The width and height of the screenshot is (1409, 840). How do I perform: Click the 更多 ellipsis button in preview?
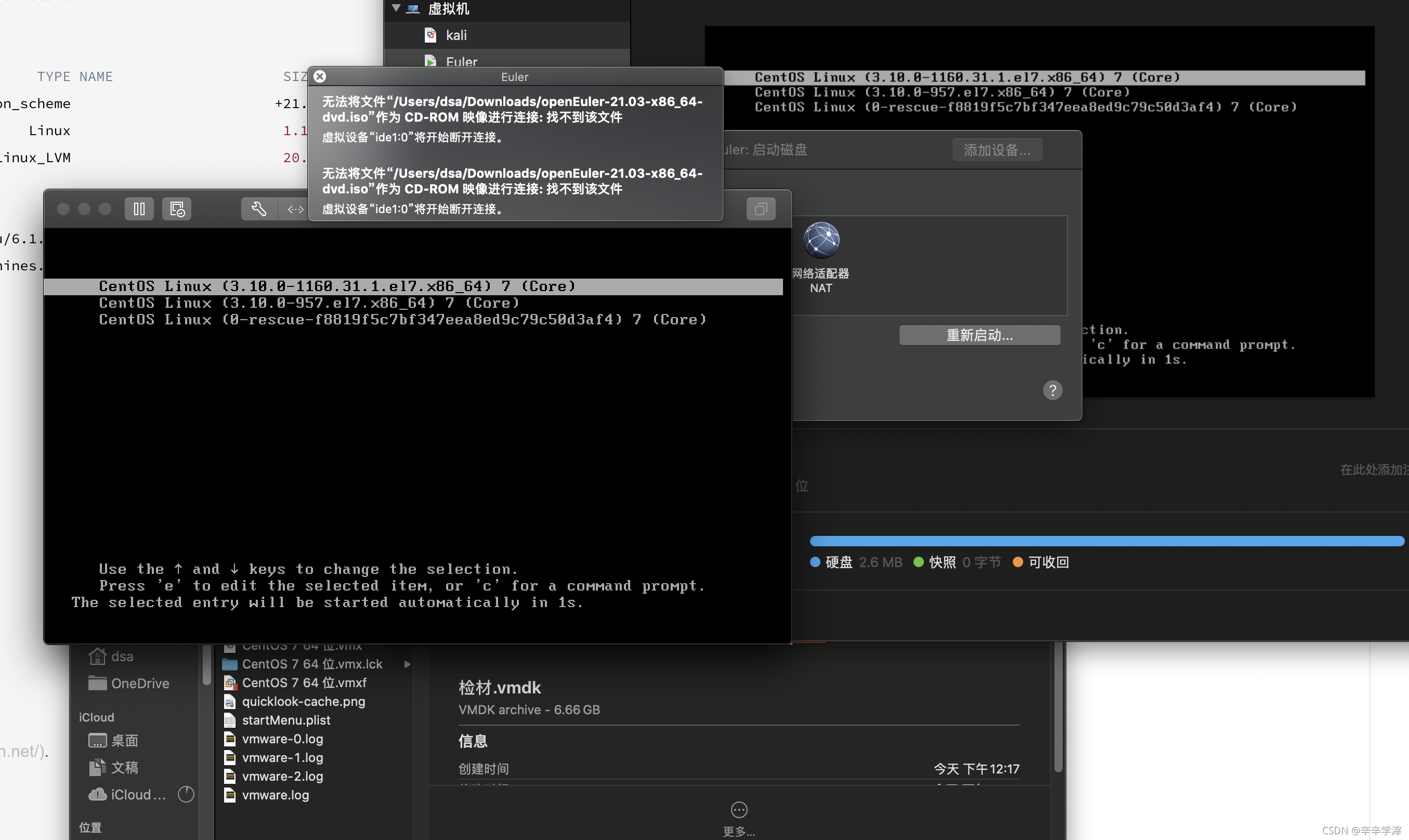739,810
